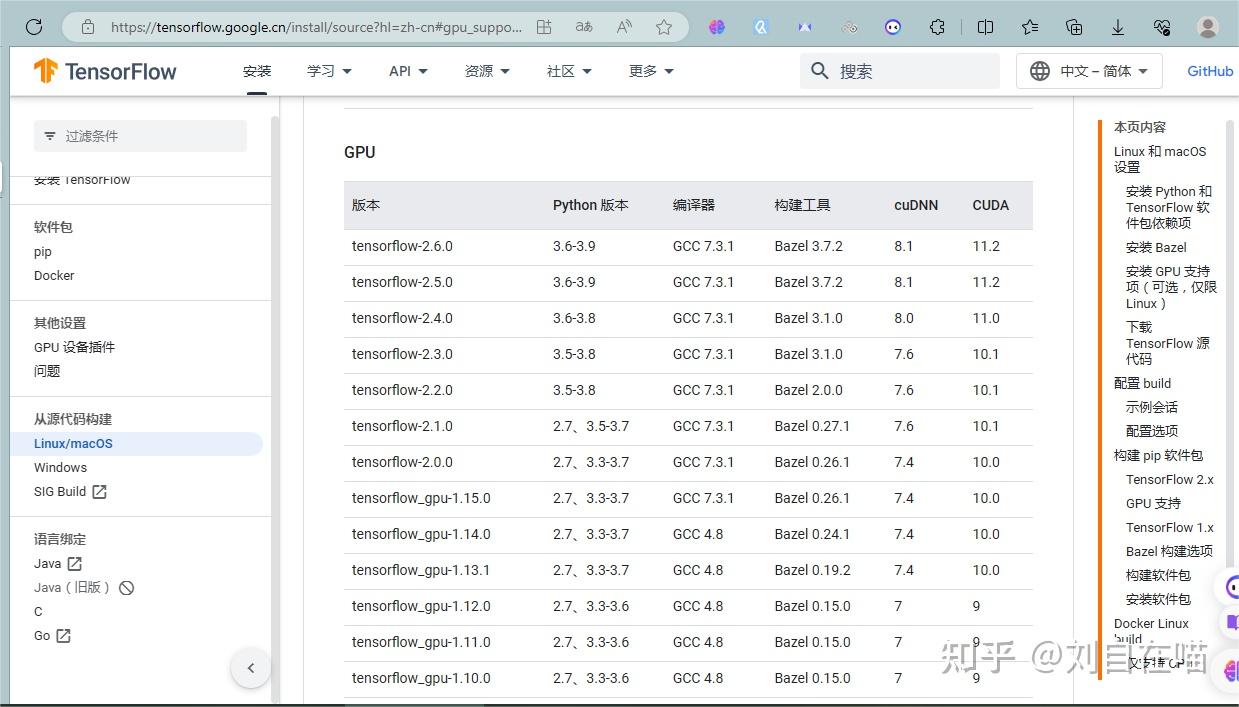The image size is (1239, 707).
Task: Open the split screen icon
Action: tap(985, 27)
